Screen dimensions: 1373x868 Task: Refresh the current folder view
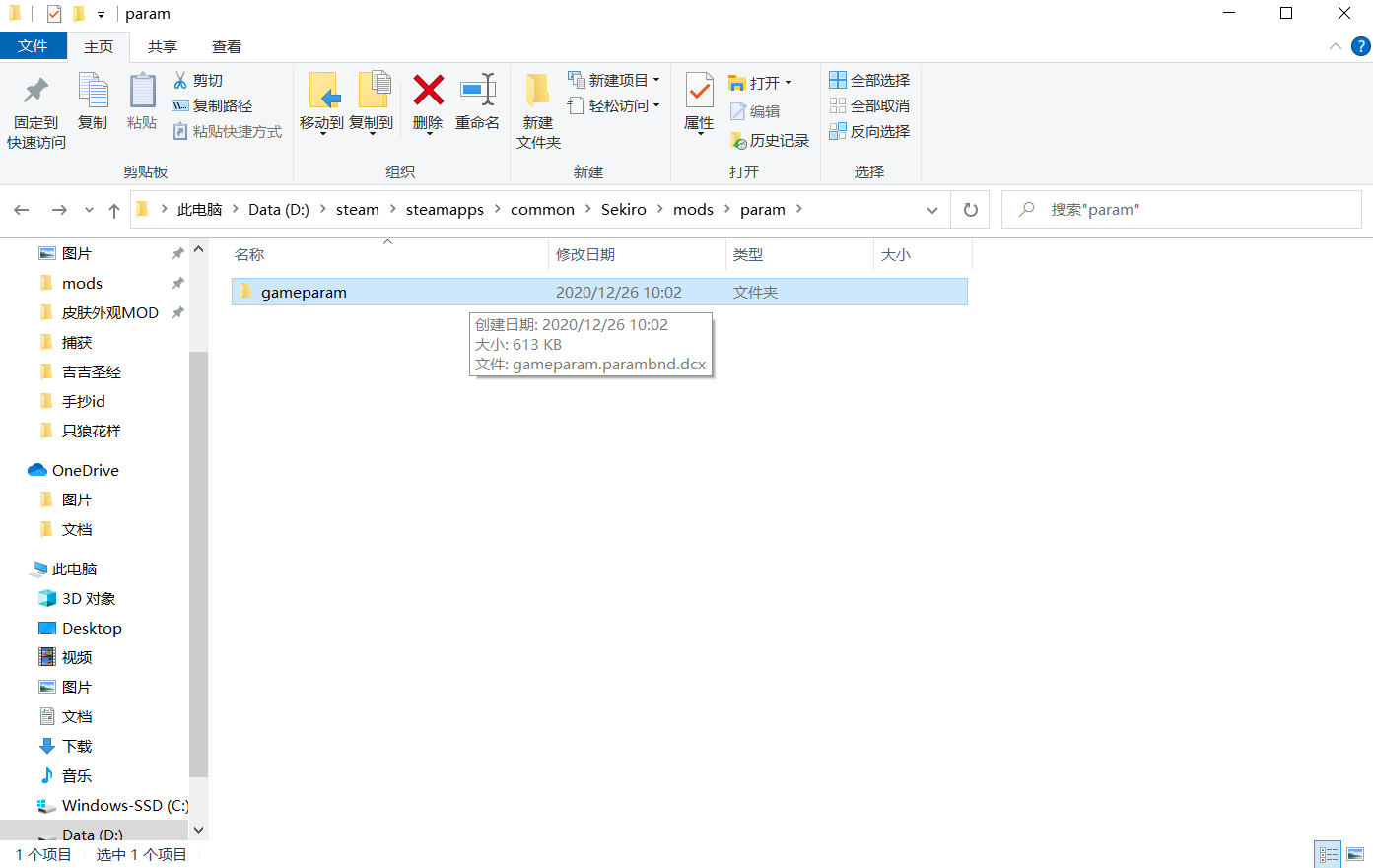(970, 210)
